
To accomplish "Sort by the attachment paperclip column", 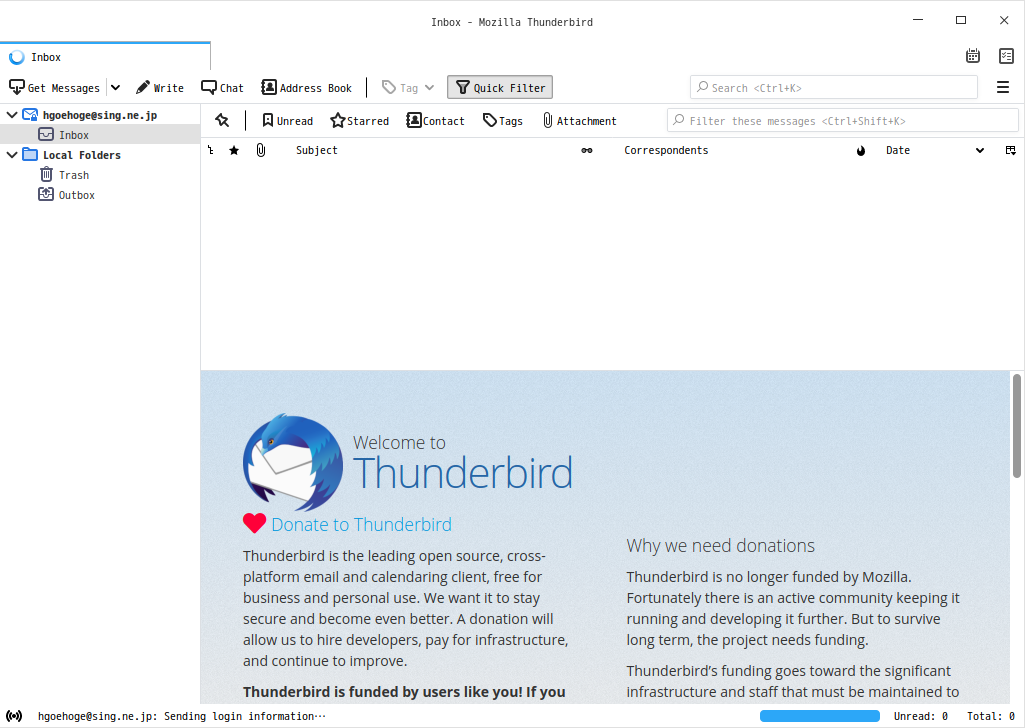I will click(261, 150).
